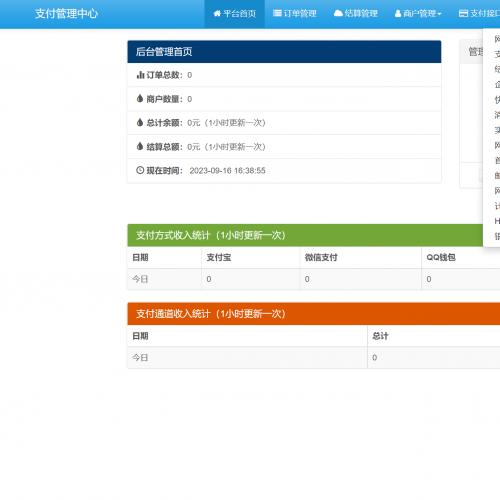The image size is (500, 500).
Task: Click the home icon beside 平台首页
Action: point(217,13)
